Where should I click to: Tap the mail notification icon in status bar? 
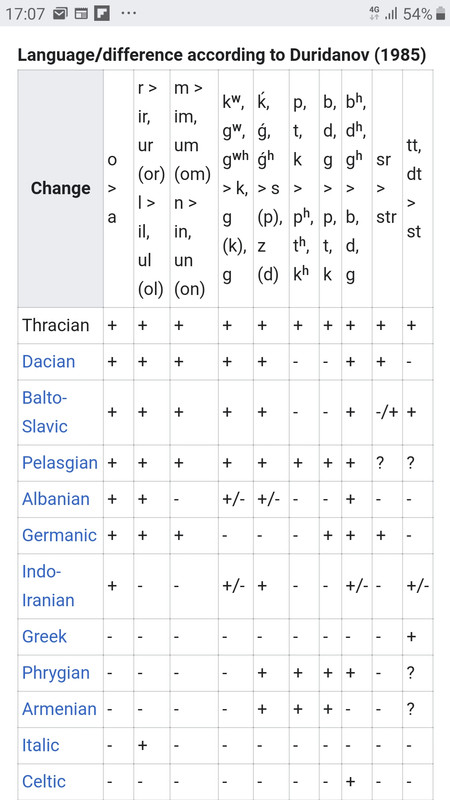click(x=60, y=14)
